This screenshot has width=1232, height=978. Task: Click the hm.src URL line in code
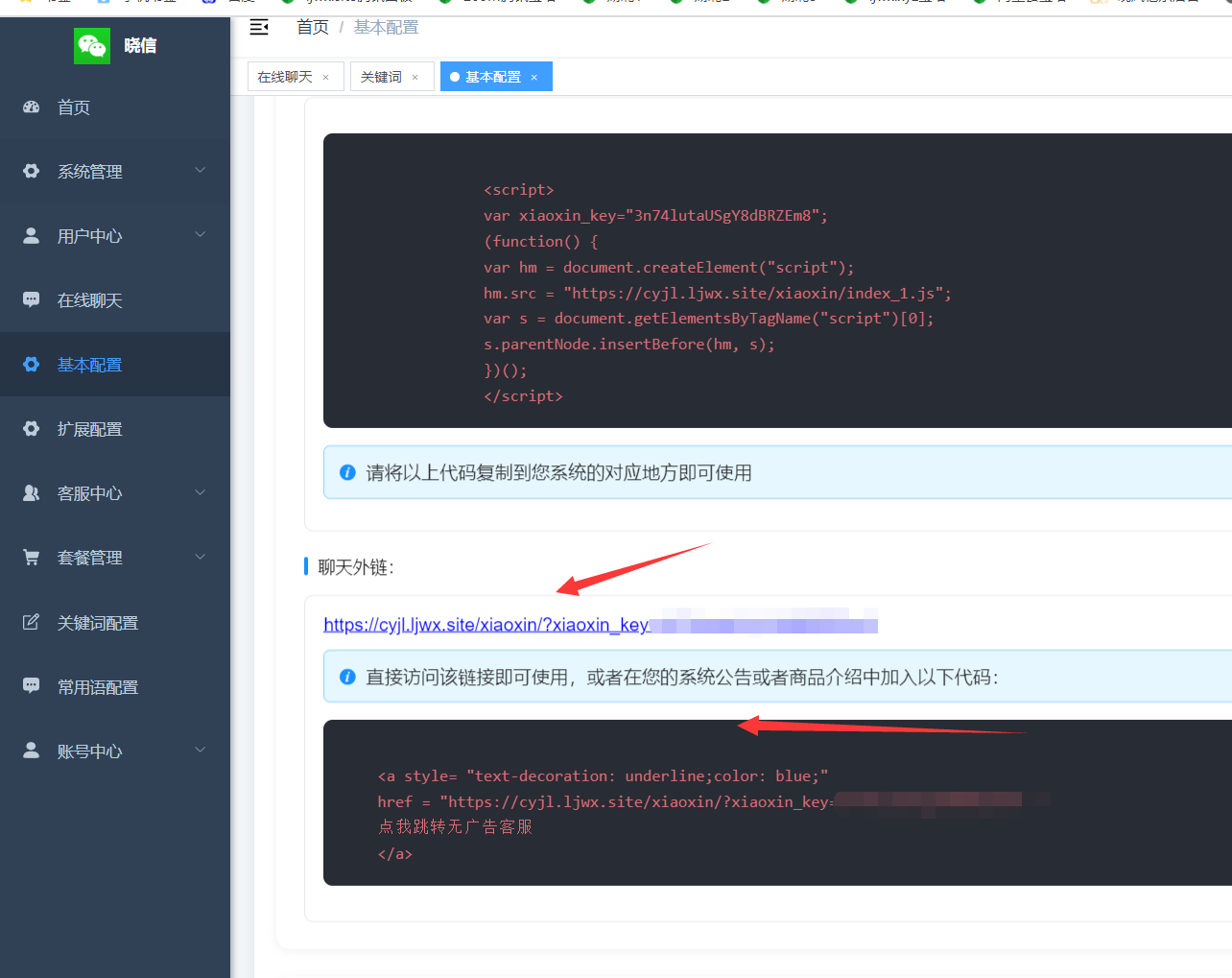tap(718, 293)
